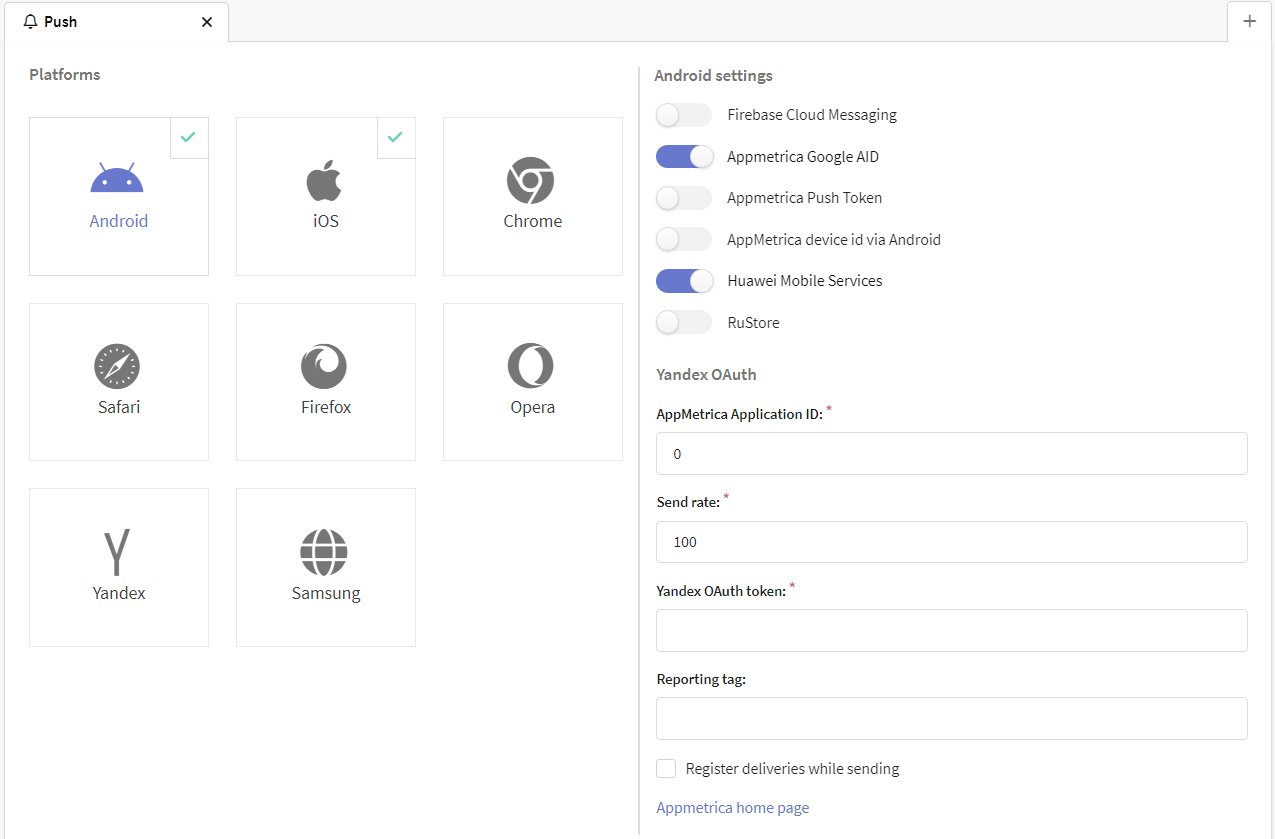Click the Android settings heading
This screenshot has height=839, width=1275.
pos(713,76)
